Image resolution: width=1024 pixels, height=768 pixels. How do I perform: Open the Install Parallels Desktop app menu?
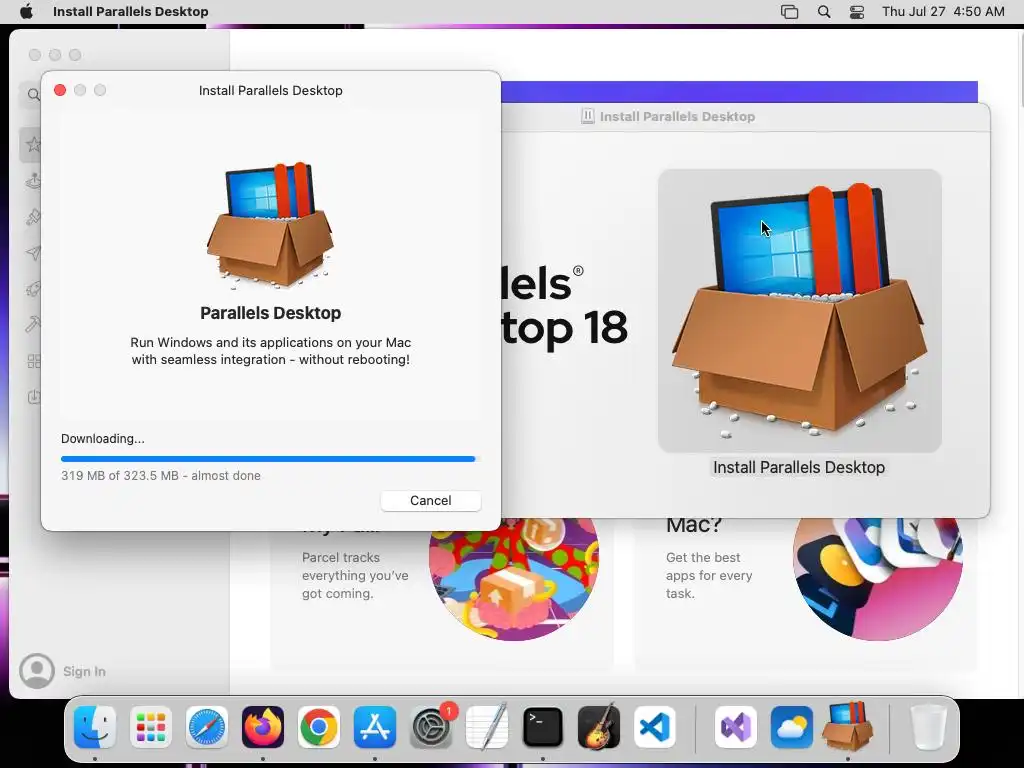tap(131, 12)
